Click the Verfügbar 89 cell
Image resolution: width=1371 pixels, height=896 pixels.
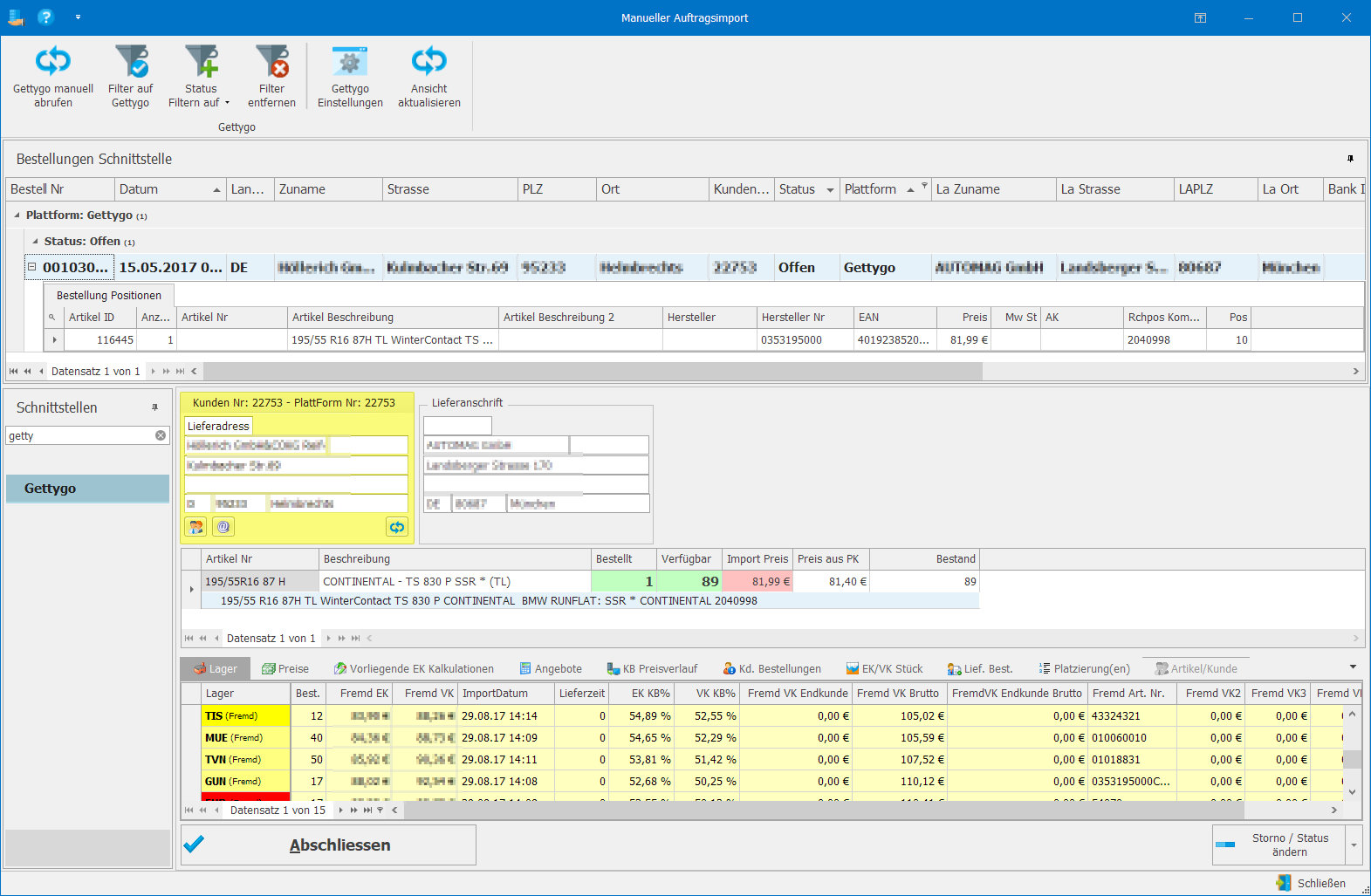[x=689, y=581]
